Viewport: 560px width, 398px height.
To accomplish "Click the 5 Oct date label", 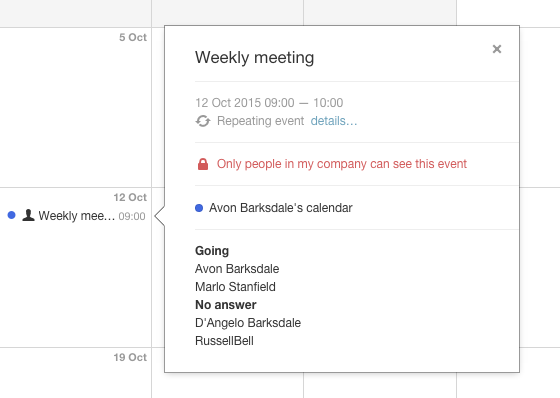I will [133, 37].
